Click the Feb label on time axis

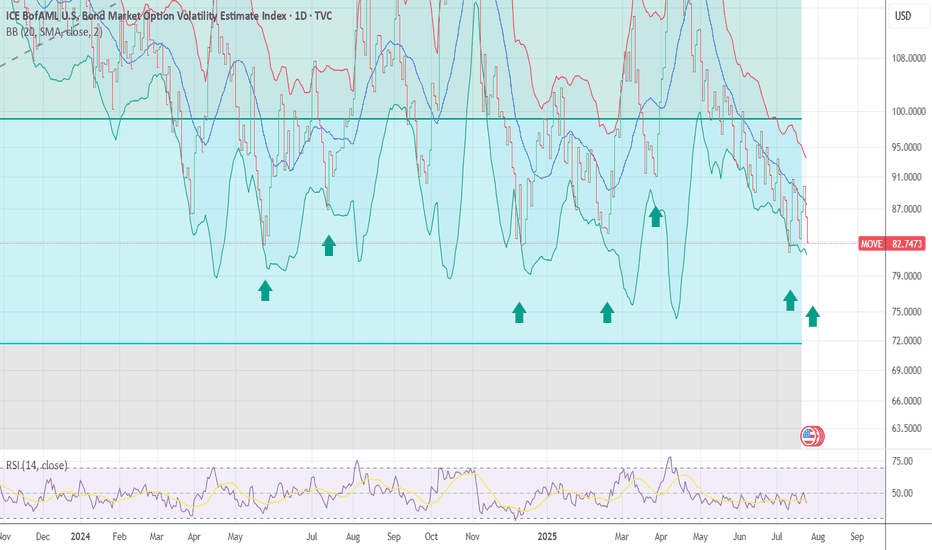click(x=119, y=536)
